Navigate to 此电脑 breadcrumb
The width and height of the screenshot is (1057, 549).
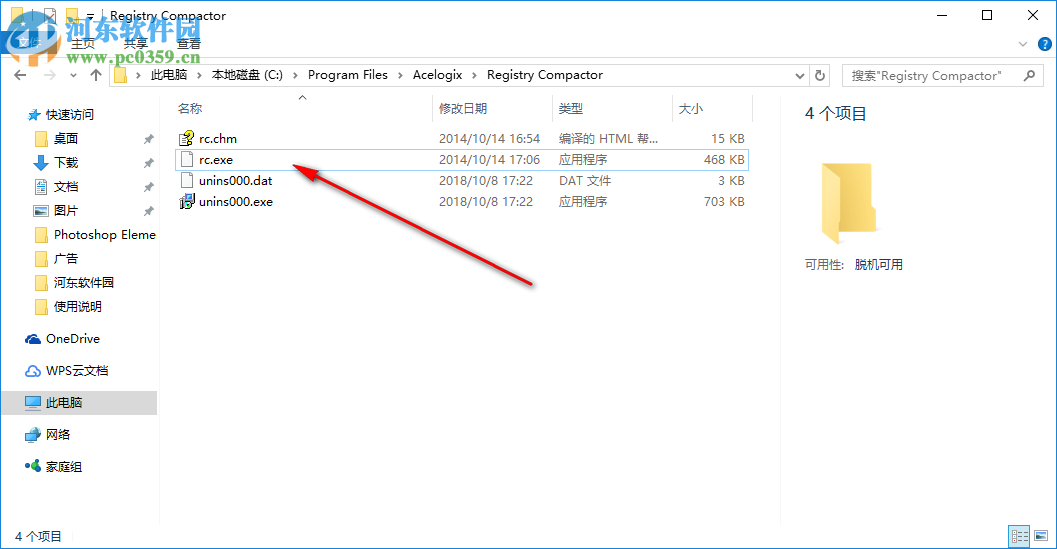(169, 75)
